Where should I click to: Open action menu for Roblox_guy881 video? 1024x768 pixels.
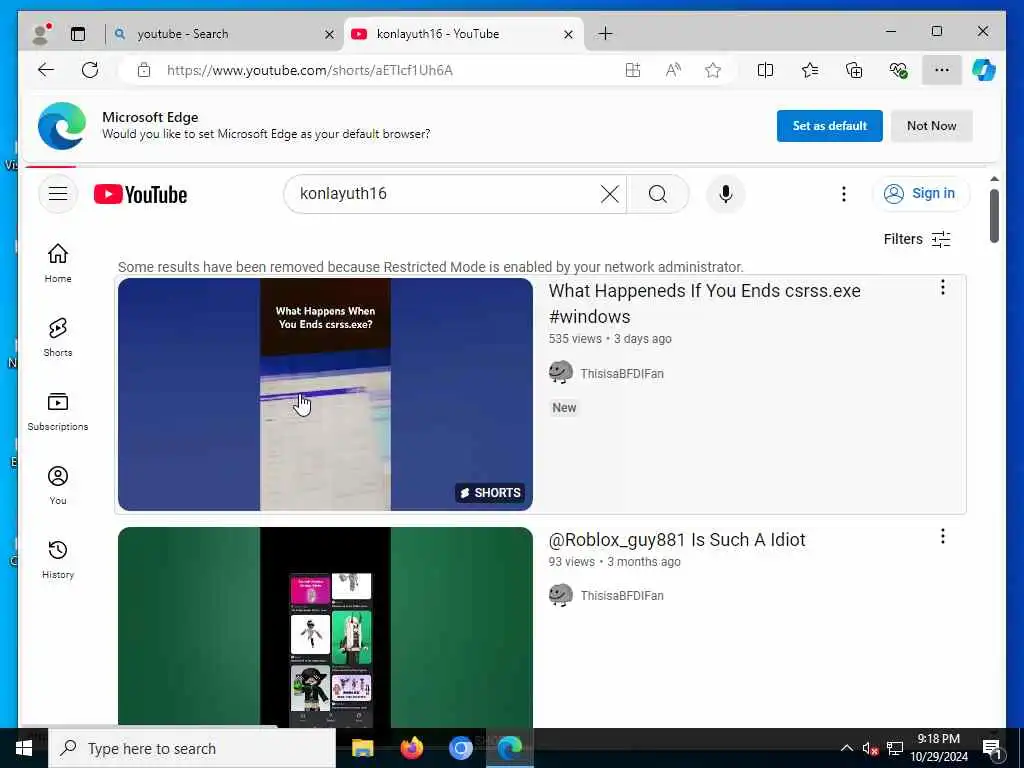point(942,536)
